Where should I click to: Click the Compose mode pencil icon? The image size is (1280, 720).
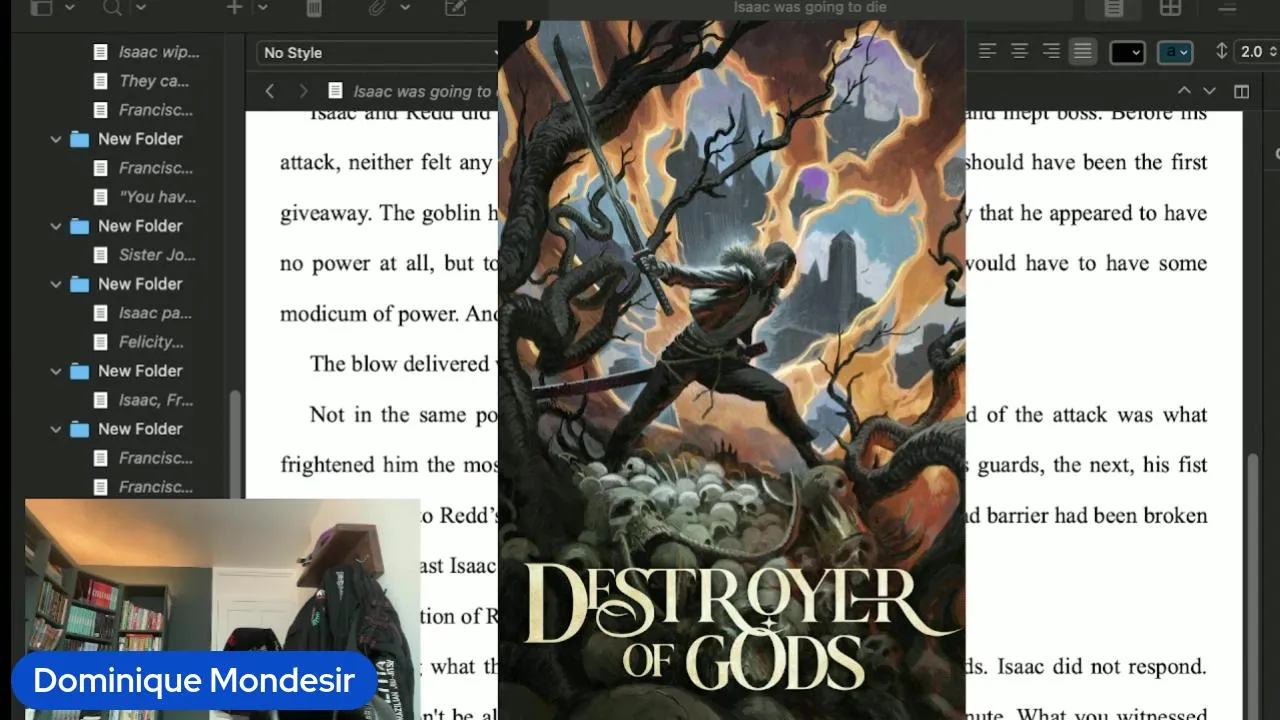click(x=456, y=8)
